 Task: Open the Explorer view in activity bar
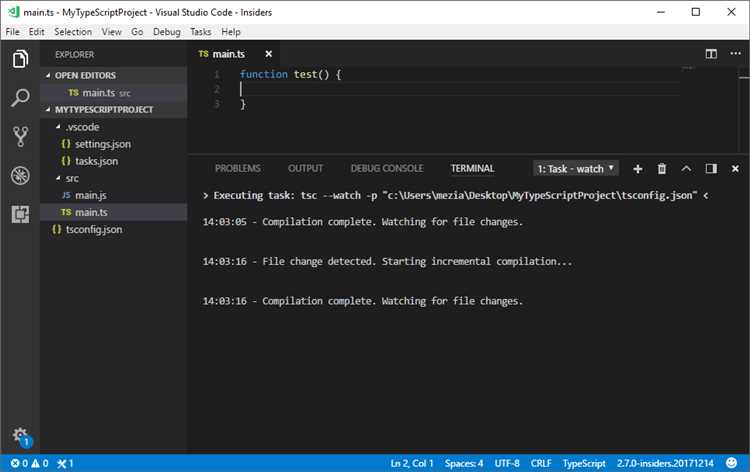(x=20, y=59)
